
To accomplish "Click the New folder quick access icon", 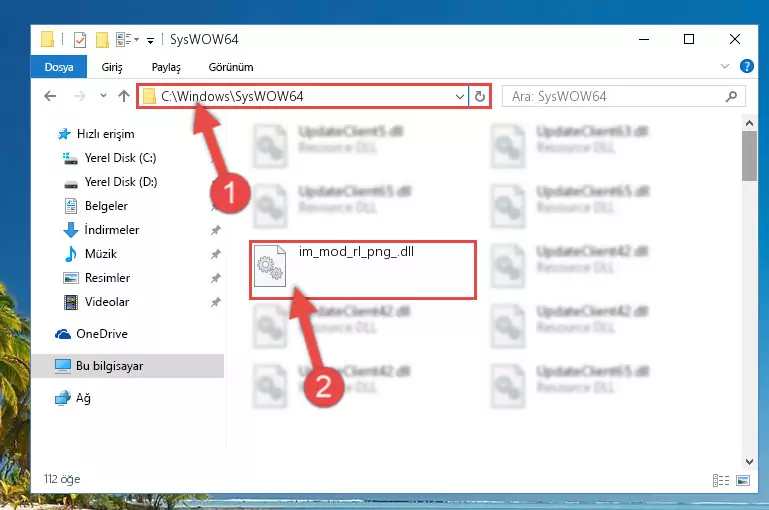I will coord(102,39).
